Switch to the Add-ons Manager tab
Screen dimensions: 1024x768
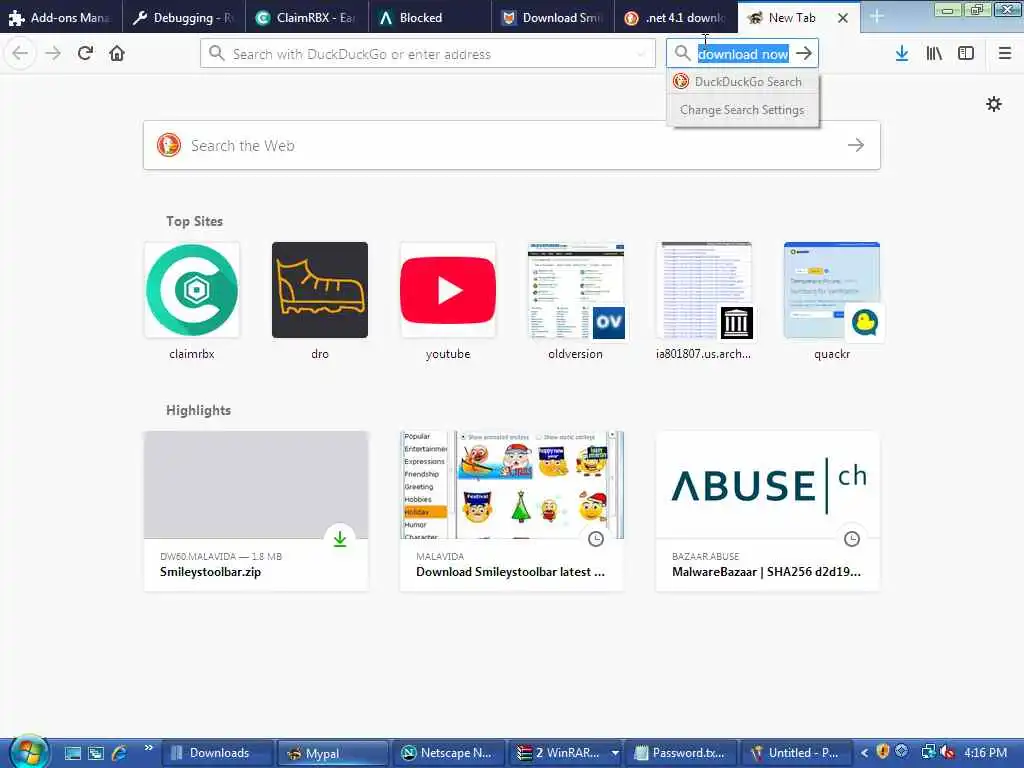pyautogui.click(x=61, y=18)
